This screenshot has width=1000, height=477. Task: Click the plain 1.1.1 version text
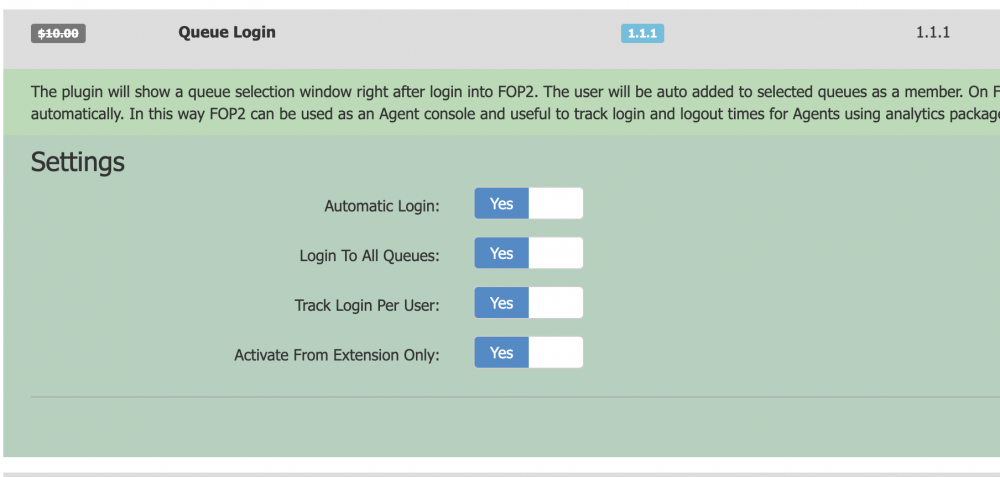(932, 32)
